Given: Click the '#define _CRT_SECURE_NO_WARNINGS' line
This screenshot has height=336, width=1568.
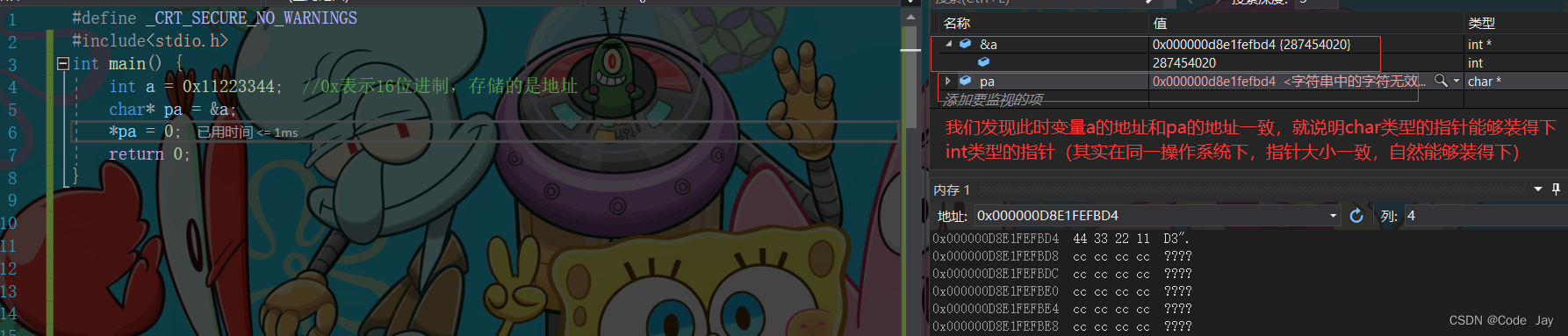Looking at the screenshot, I should point(214,18).
